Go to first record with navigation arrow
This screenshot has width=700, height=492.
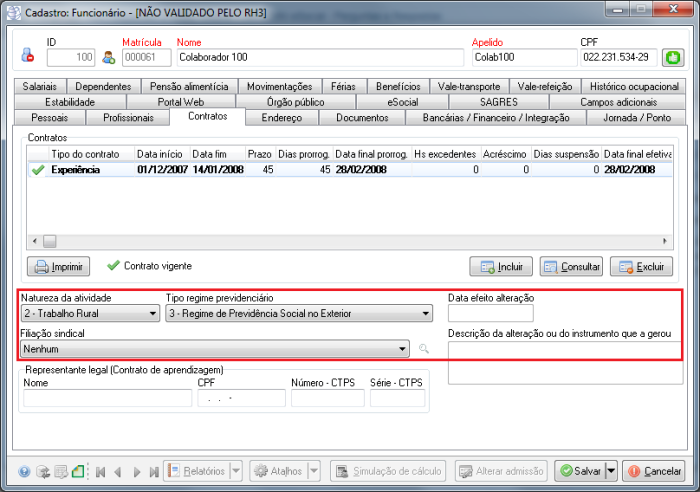99,471
